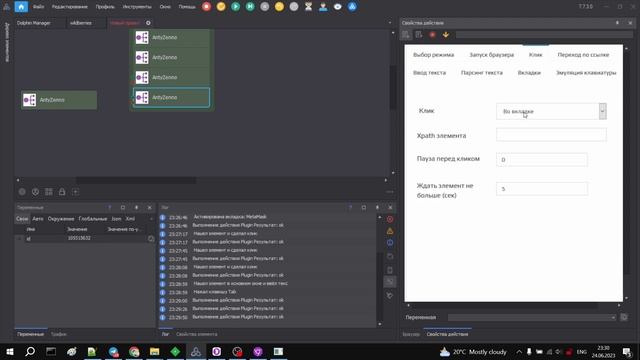Click the lock icon below the canvas
The height and width of the screenshot is (360, 640).
coord(62,192)
